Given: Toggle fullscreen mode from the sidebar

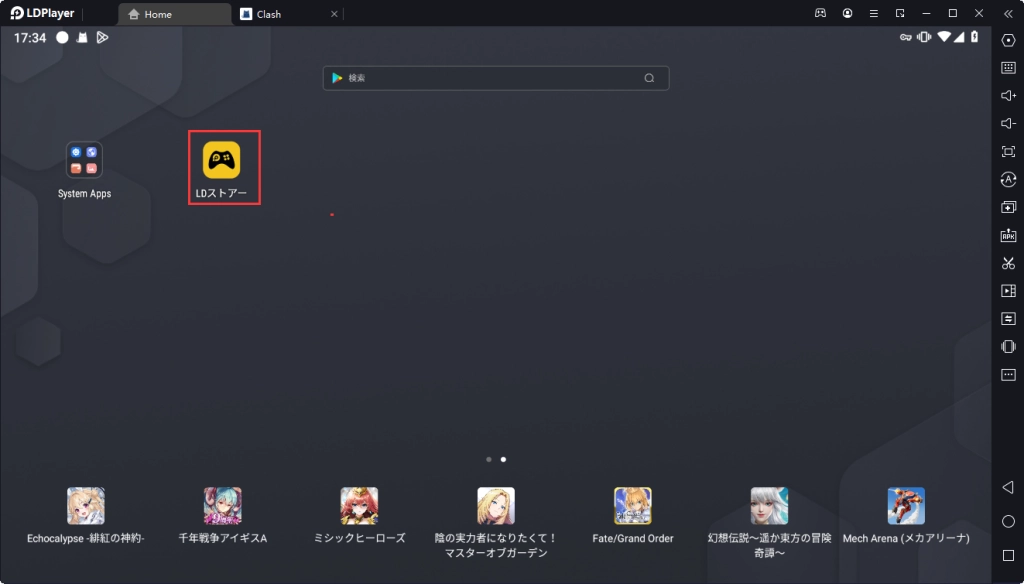Looking at the screenshot, I should [x=1008, y=152].
